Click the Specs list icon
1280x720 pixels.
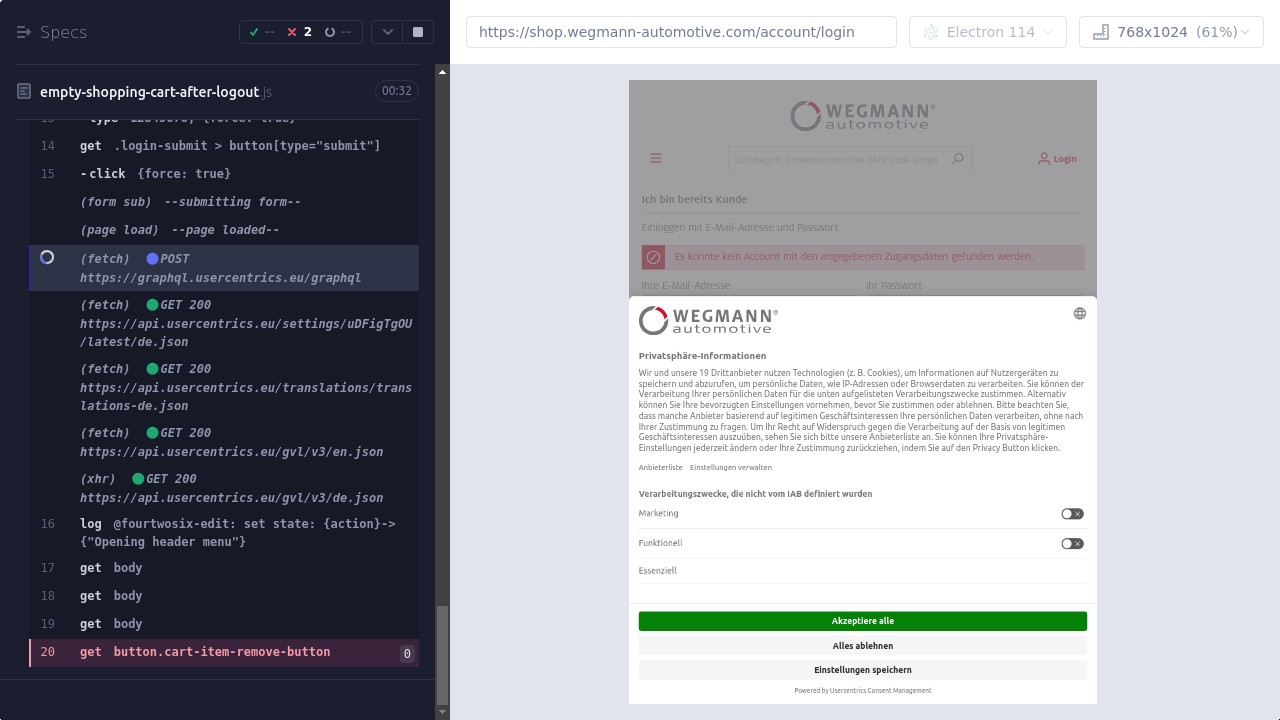click(x=24, y=32)
